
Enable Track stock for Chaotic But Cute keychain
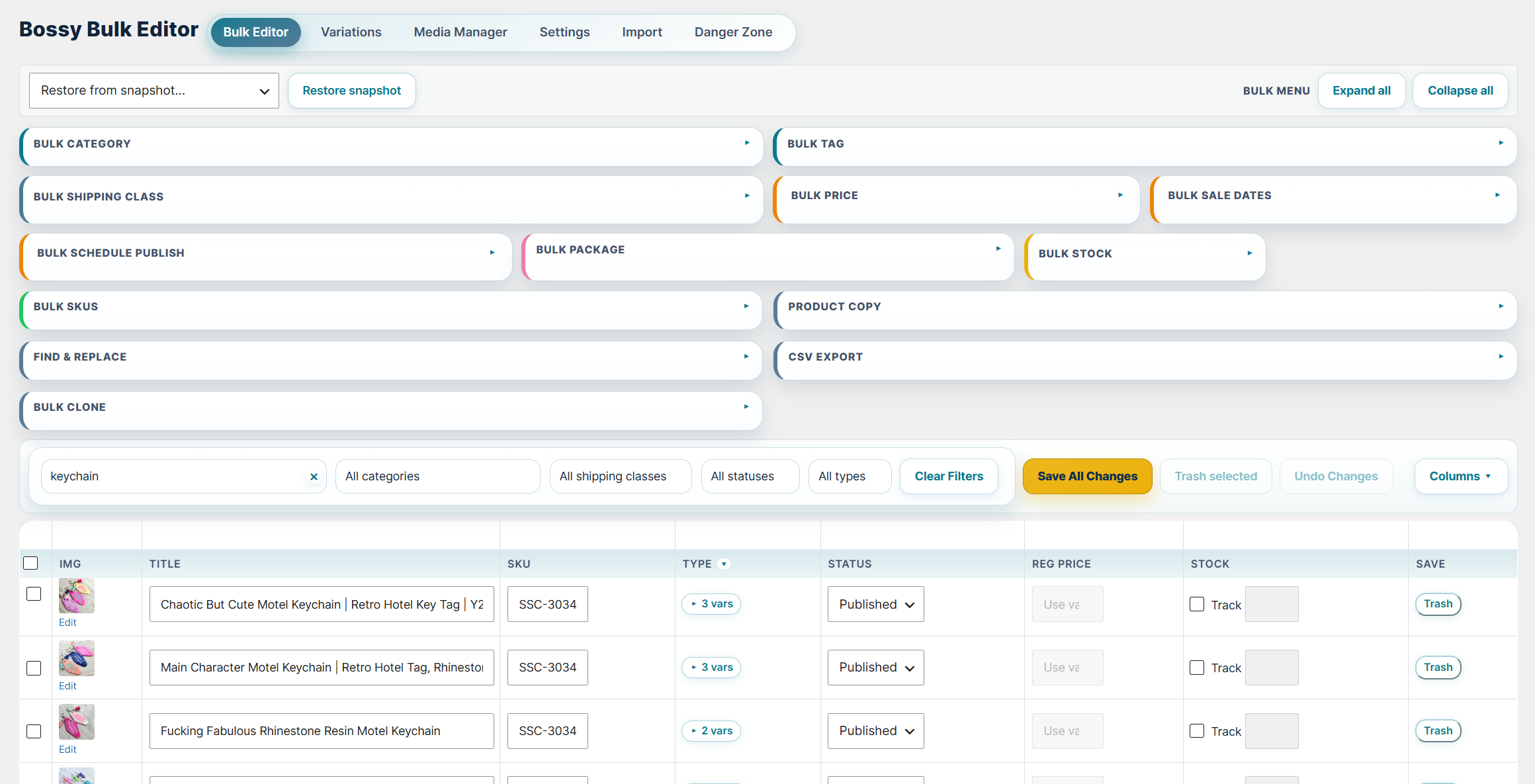1197,604
